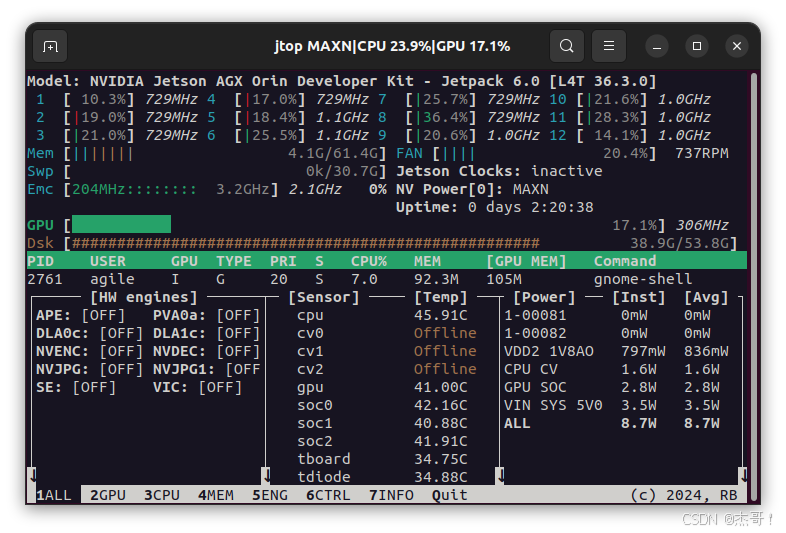Click Jetson Clocks: inactive status
Viewport: 786px width, 533px height.
click(499, 171)
